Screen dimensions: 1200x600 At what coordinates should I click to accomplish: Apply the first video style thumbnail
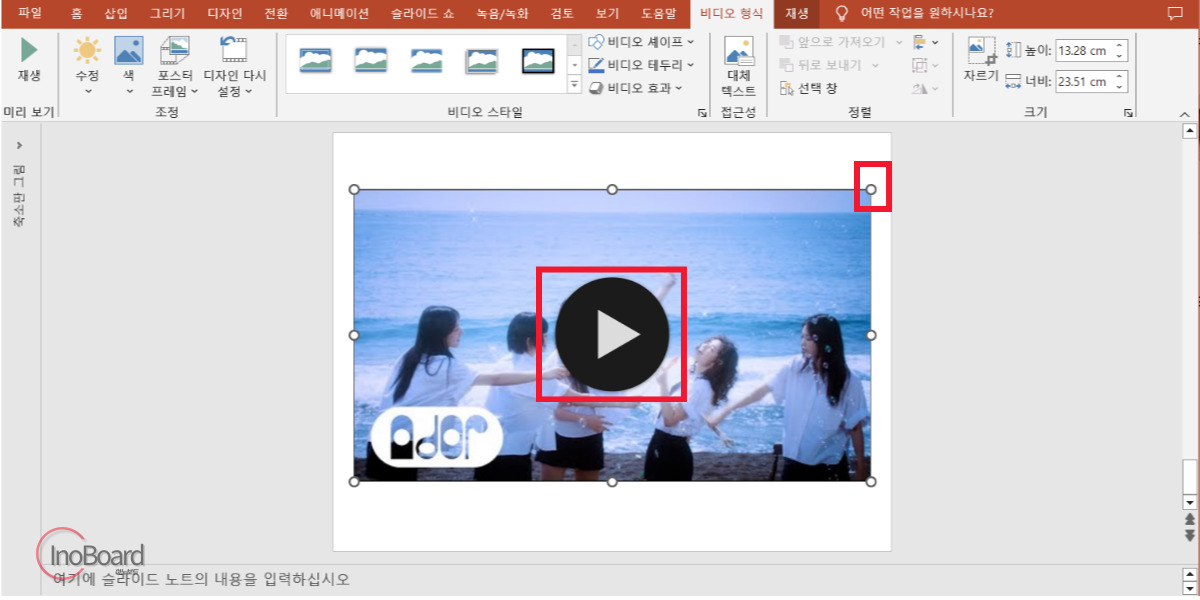click(x=316, y=61)
